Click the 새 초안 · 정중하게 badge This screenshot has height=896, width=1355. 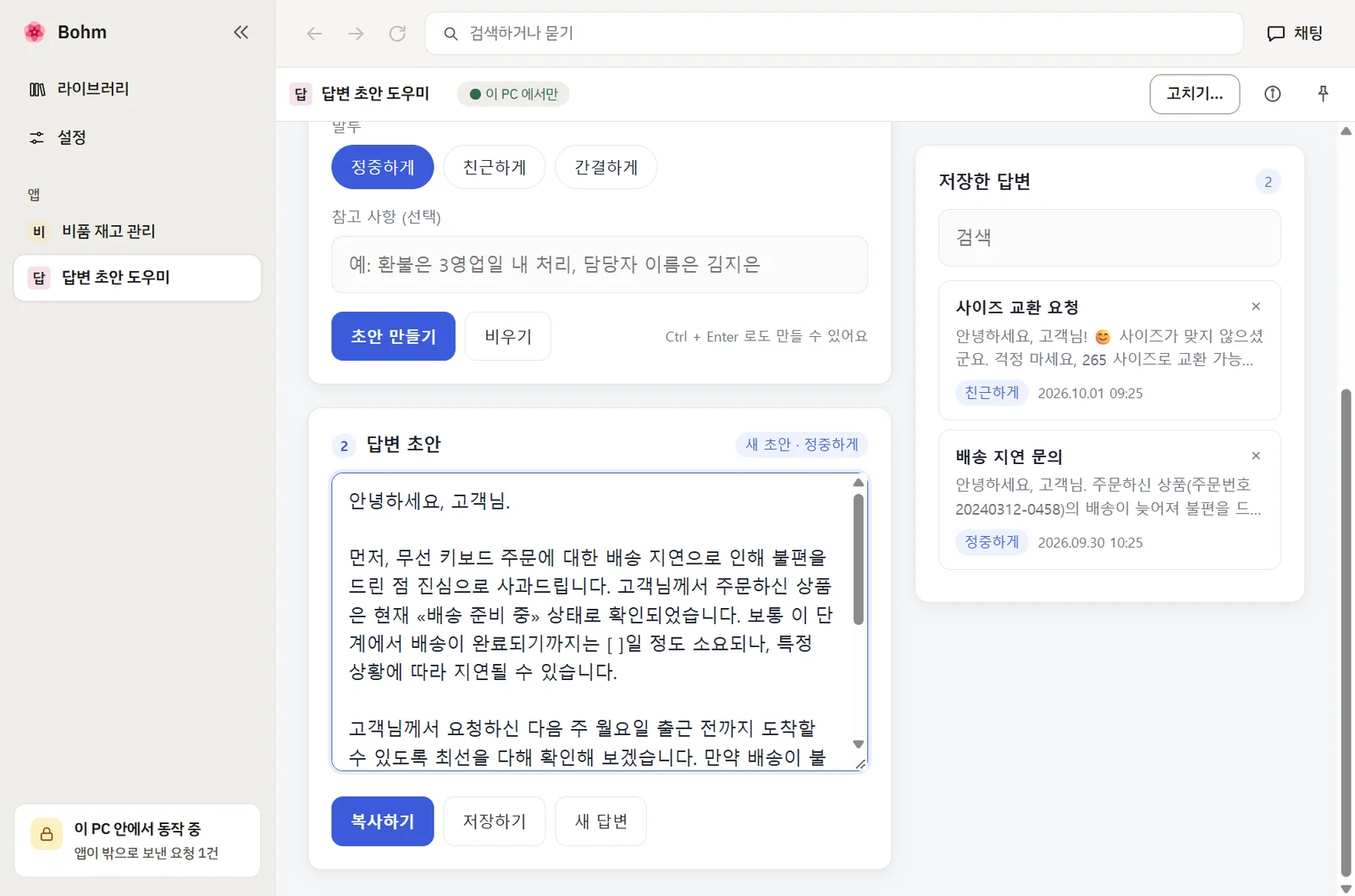(x=802, y=445)
